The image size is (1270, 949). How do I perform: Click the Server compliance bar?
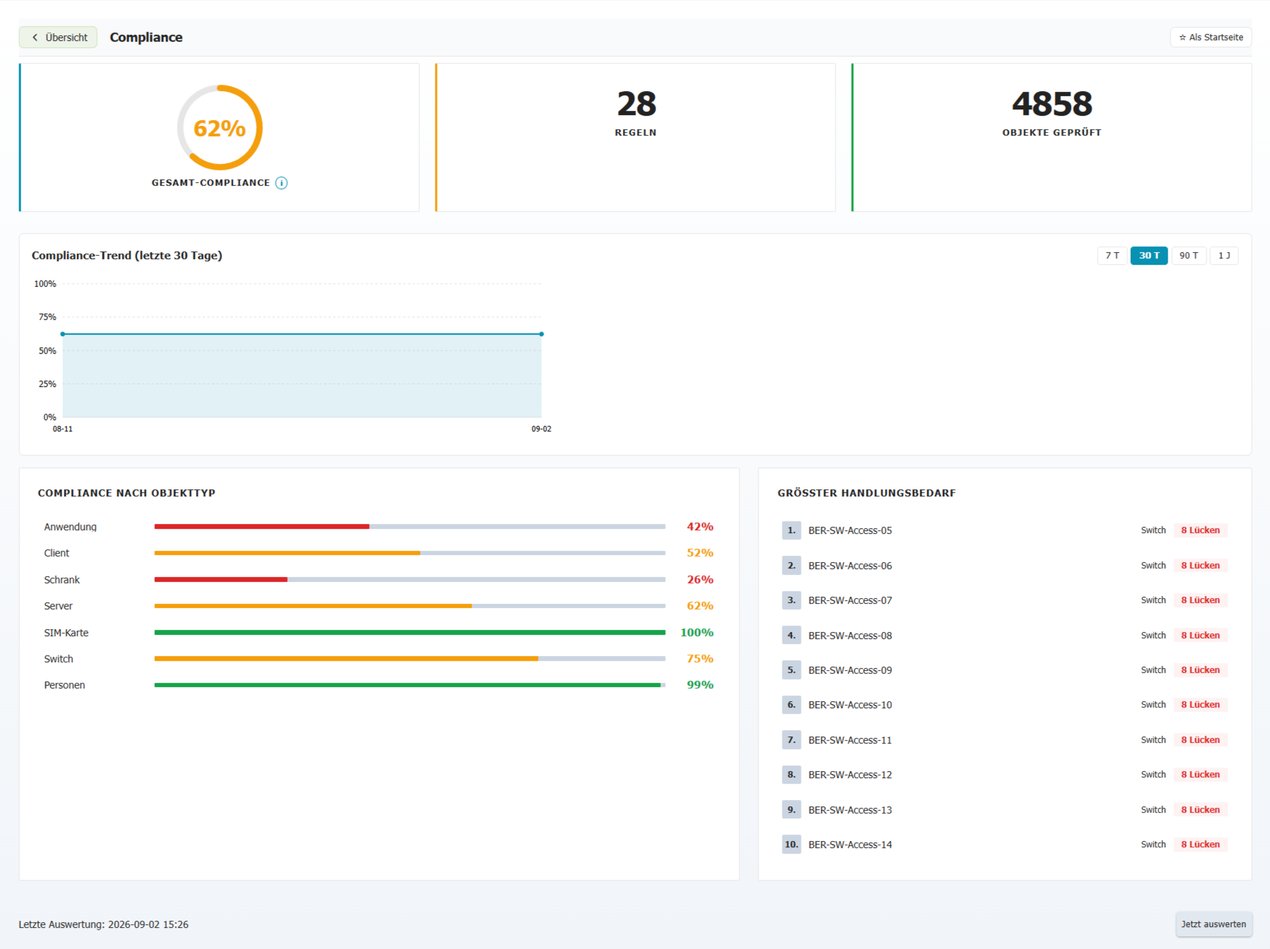click(x=409, y=606)
